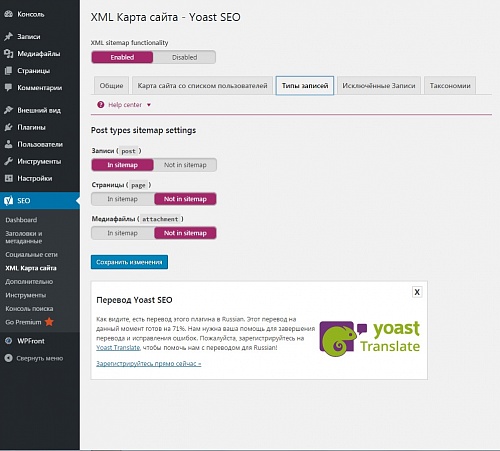Click the Yoast Translate chameleon logo
Viewport: 500px width, 451px height.
338,338
